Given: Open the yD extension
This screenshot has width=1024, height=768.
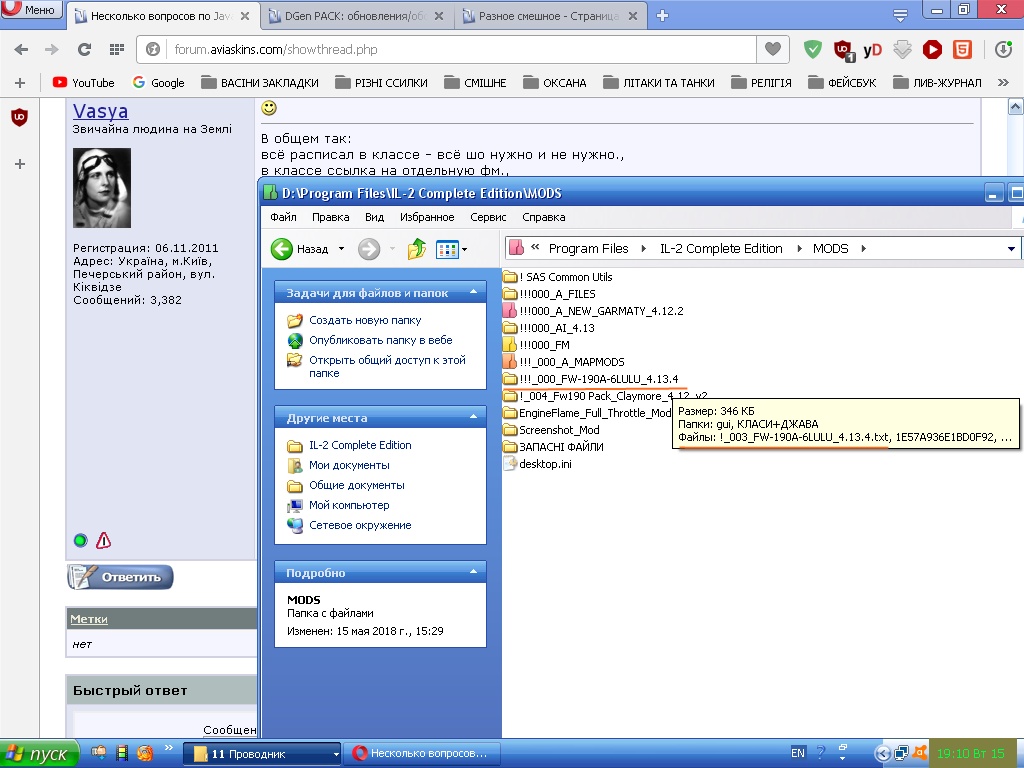Looking at the screenshot, I should [872, 50].
